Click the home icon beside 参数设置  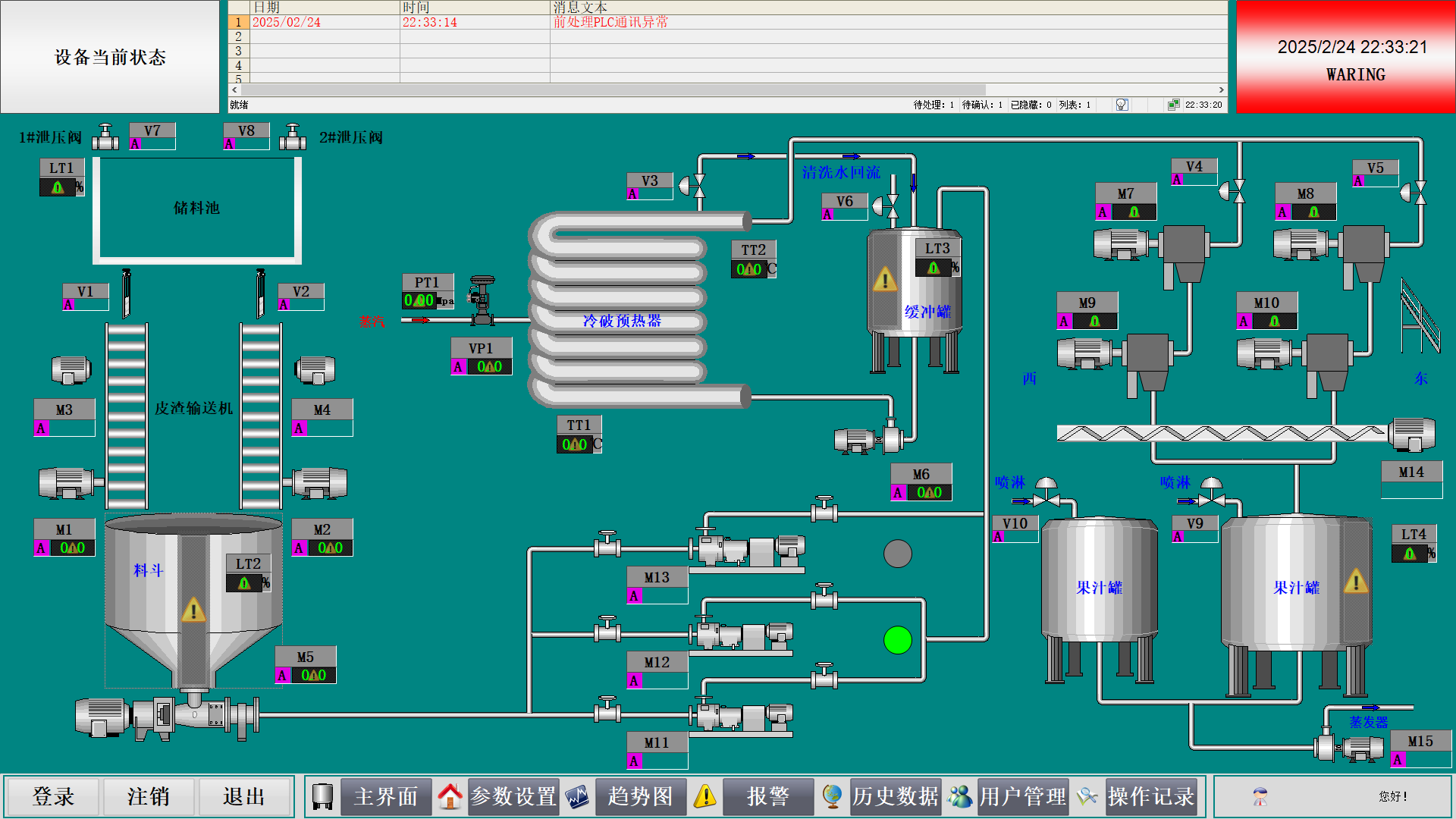point(450,796)
